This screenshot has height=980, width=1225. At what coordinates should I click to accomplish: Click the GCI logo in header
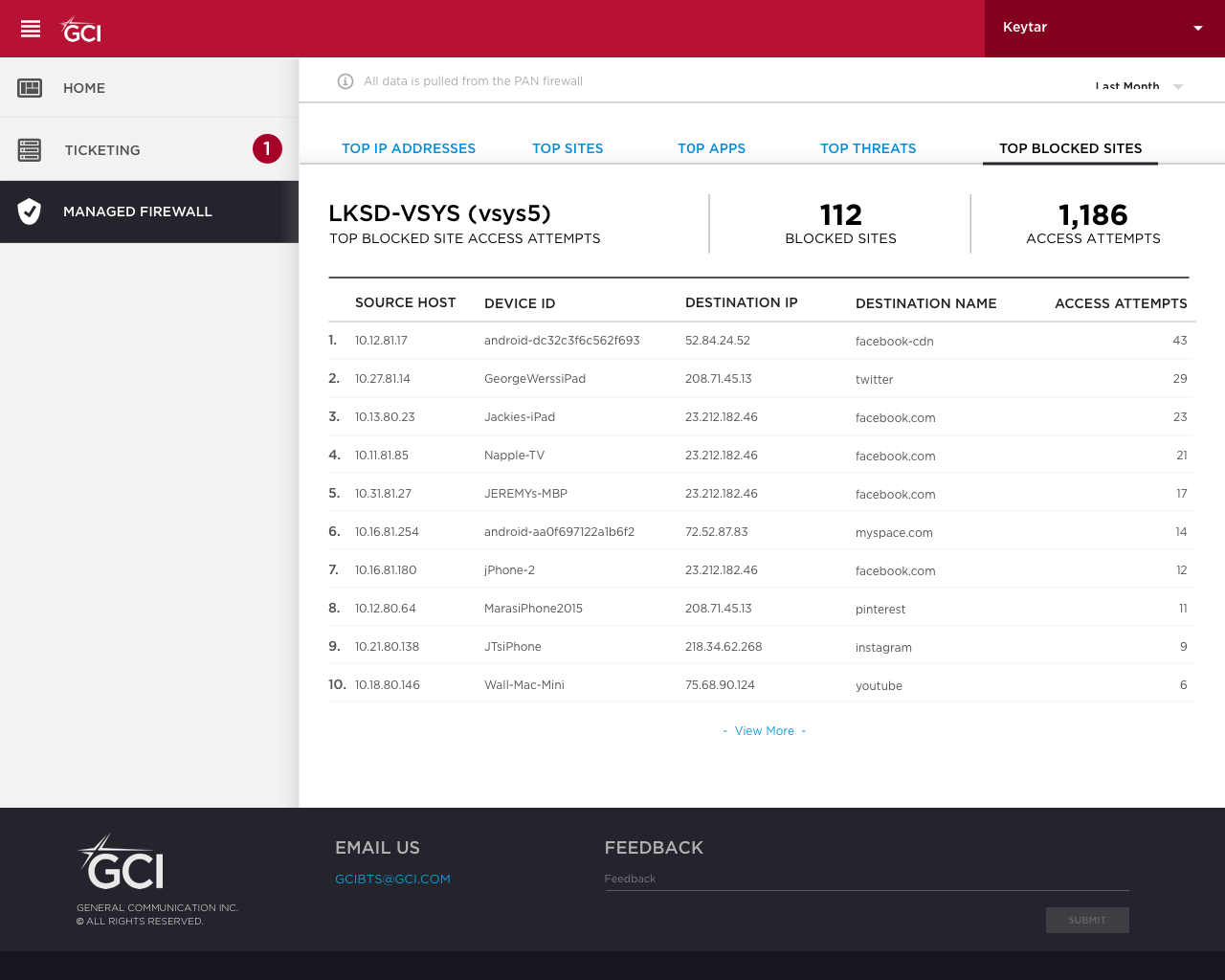point(81,30)
